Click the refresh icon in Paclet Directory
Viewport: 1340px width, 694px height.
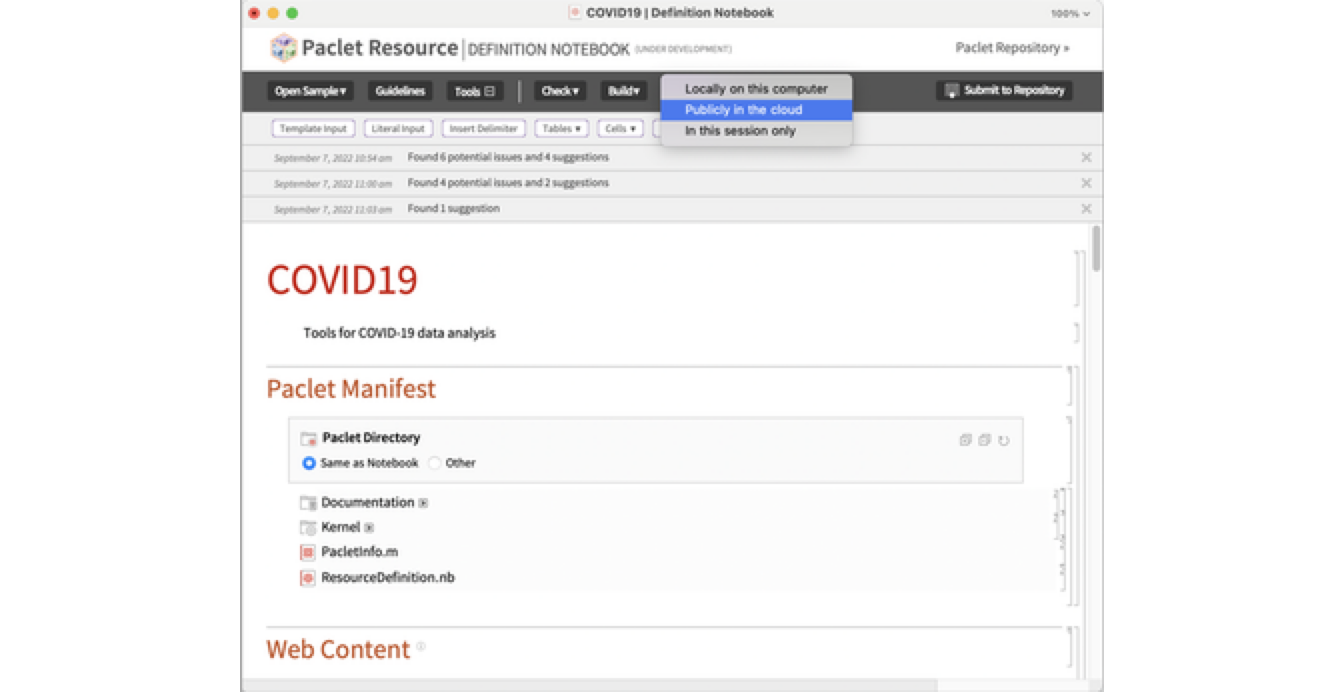[x=1004, y=440]
